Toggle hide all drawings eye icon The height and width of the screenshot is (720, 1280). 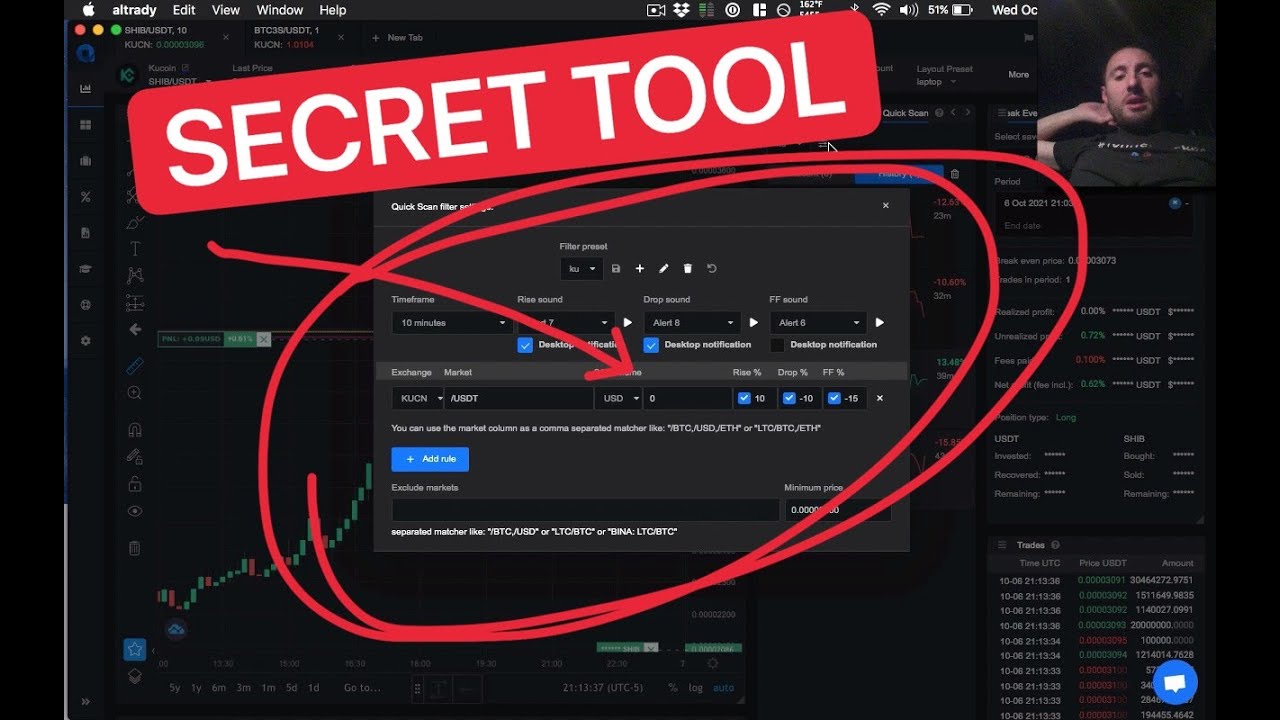135,511
